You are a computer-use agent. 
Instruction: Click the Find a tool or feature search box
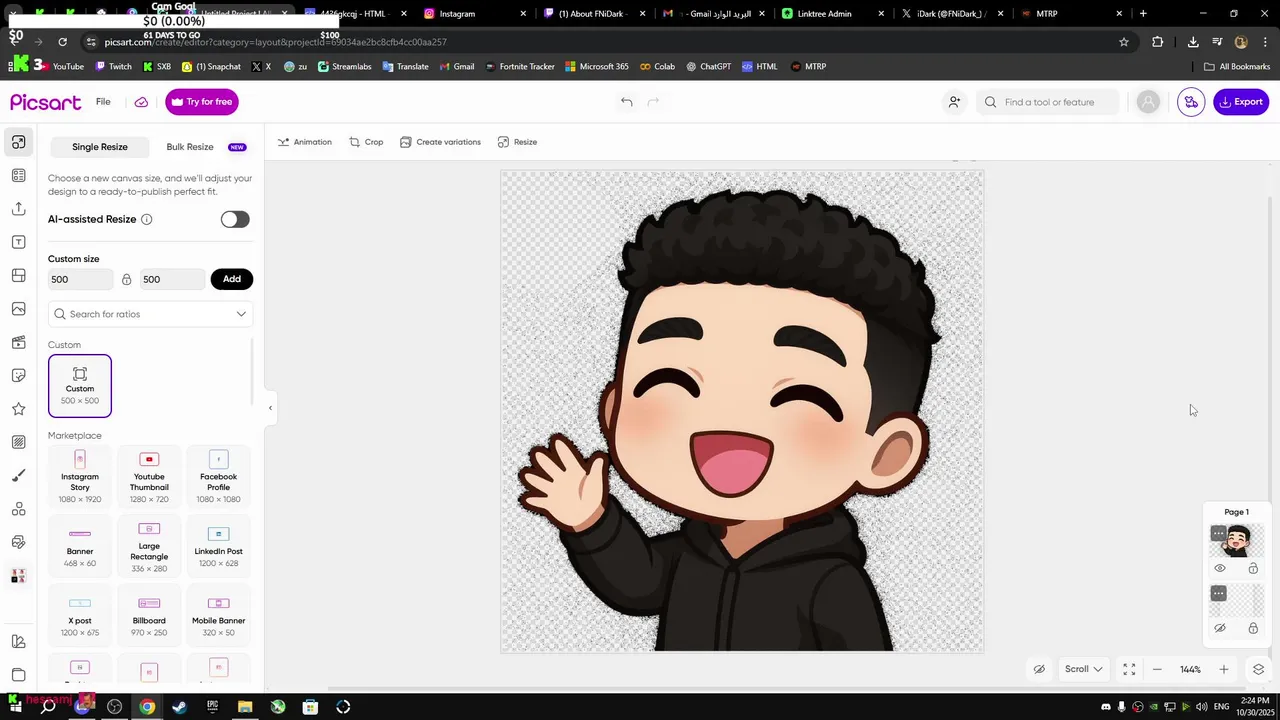click(x=1047, y=102)
